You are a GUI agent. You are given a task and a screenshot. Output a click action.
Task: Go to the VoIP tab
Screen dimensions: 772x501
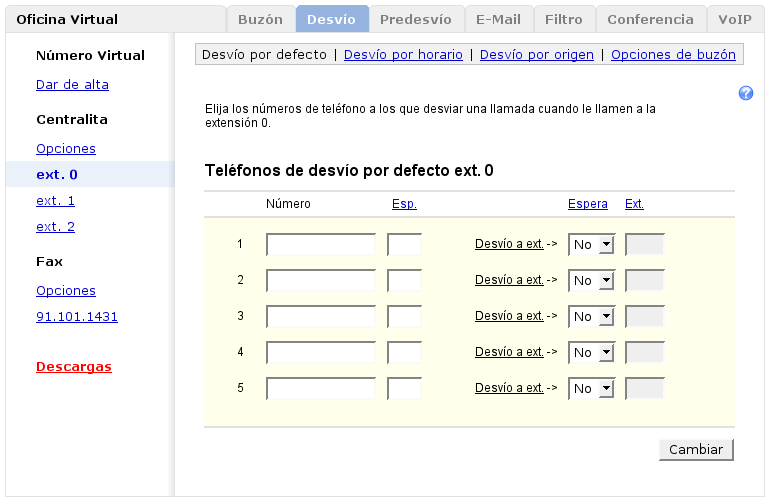(x=736, y=19)
